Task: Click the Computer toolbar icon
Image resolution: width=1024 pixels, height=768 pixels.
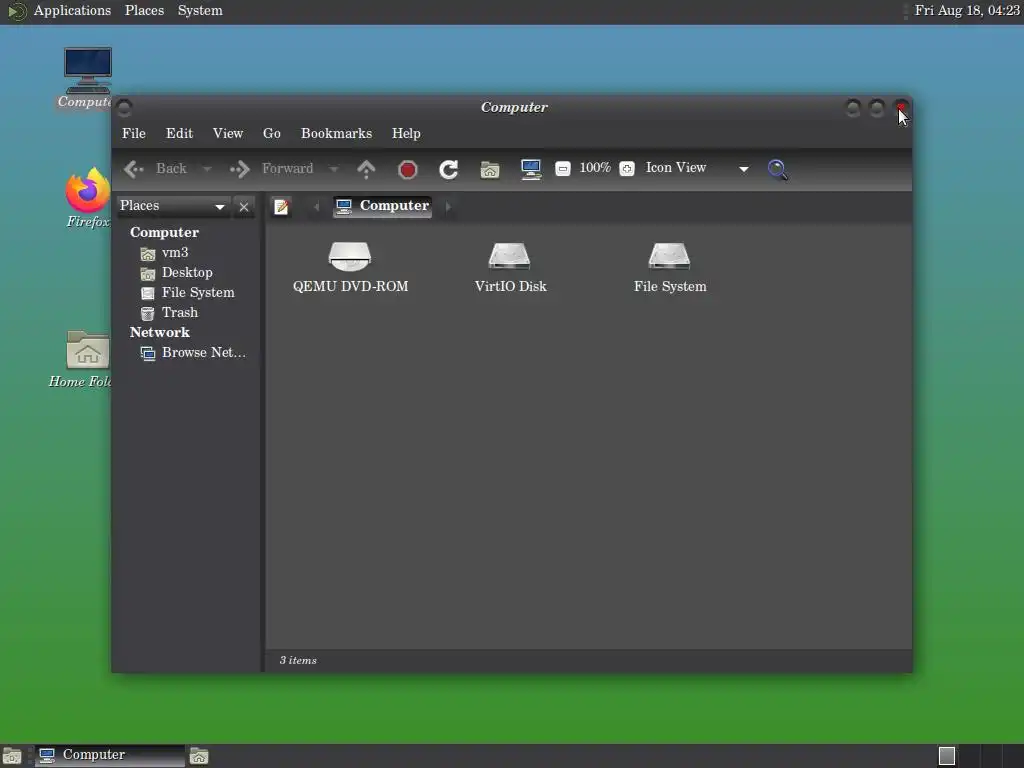Action: pos(531,169)
